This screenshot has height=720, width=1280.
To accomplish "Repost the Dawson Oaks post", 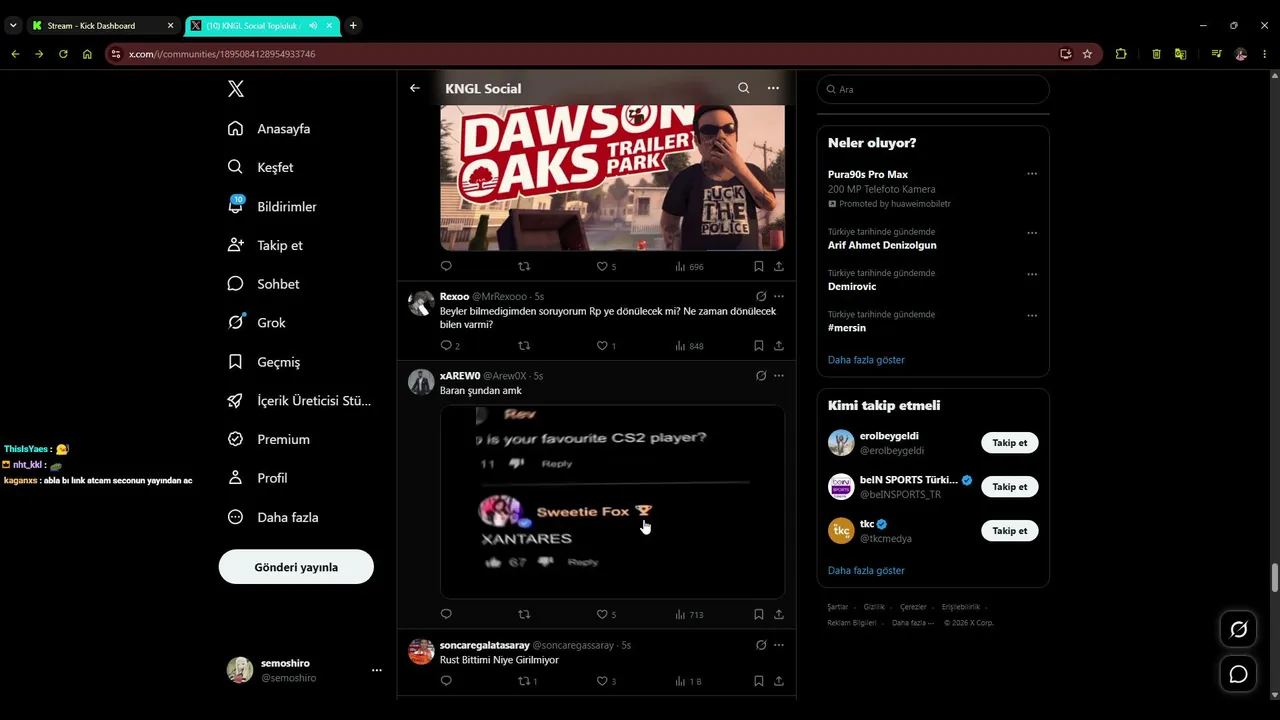I will tap(524, 266).
